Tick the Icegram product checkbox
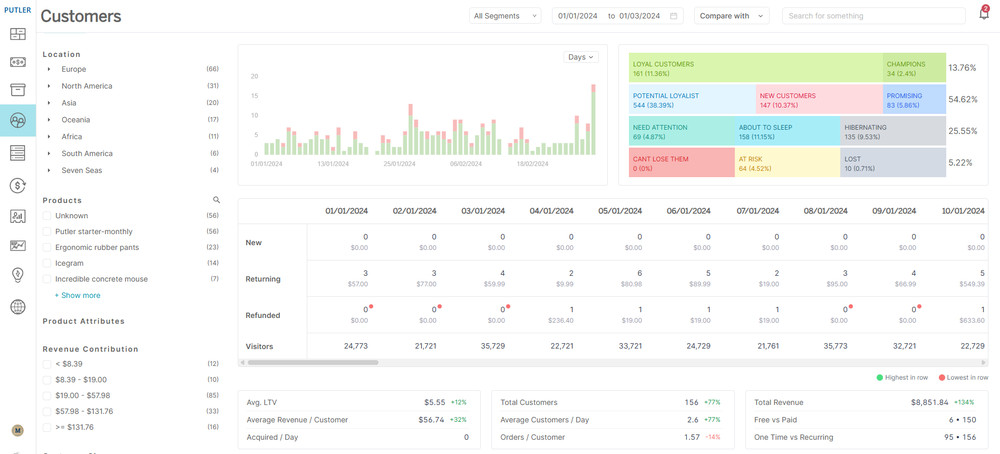1000x454 pixels. click(47, 263)
